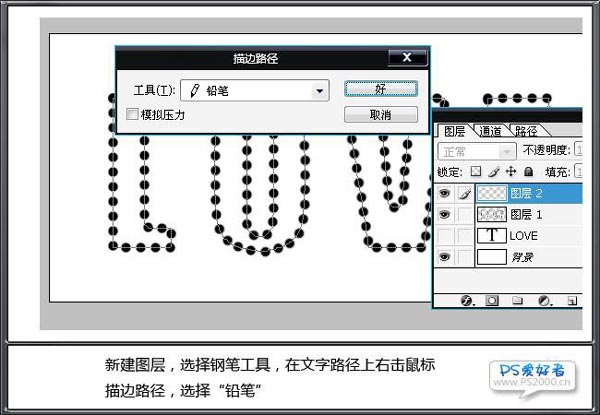The height and width of the screenshot is (415, 600).
Task: Toggle visibility of 背景 layer
Action: [x=445, y=257]
